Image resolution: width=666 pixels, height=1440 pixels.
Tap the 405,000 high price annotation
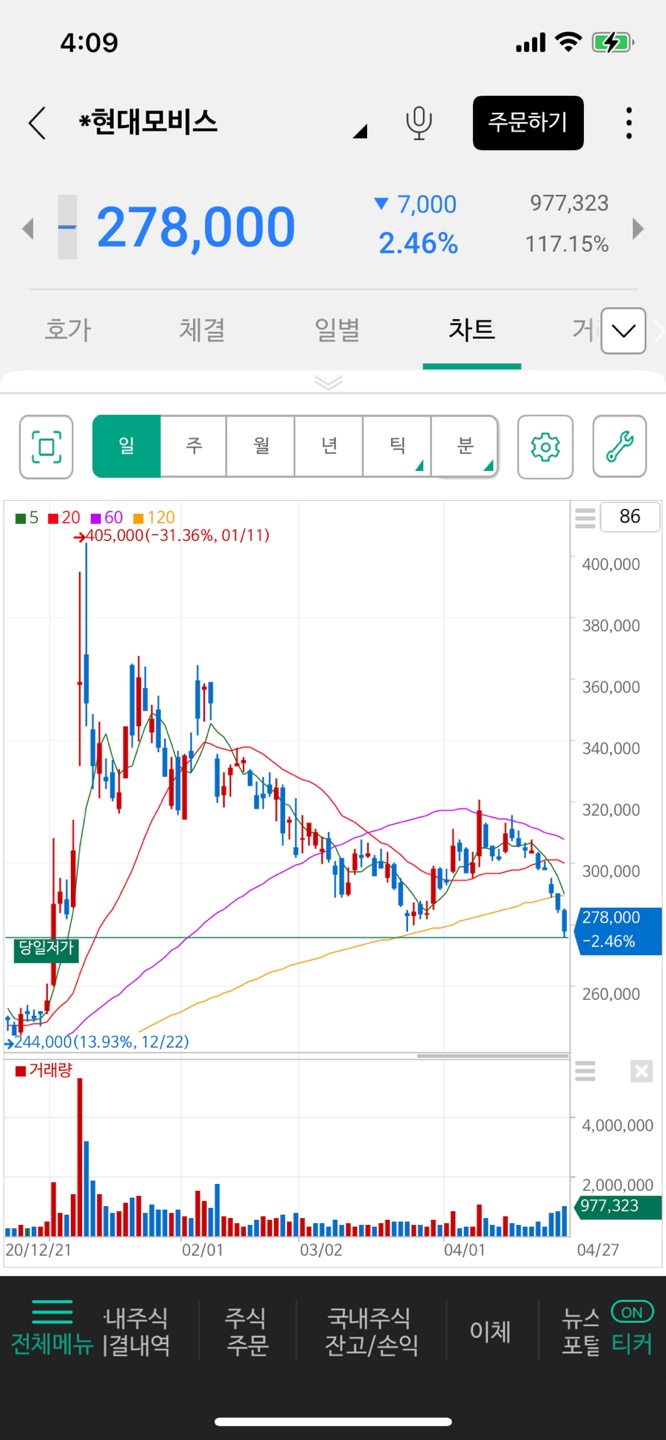pyautogui.click(x=172, y=536)
